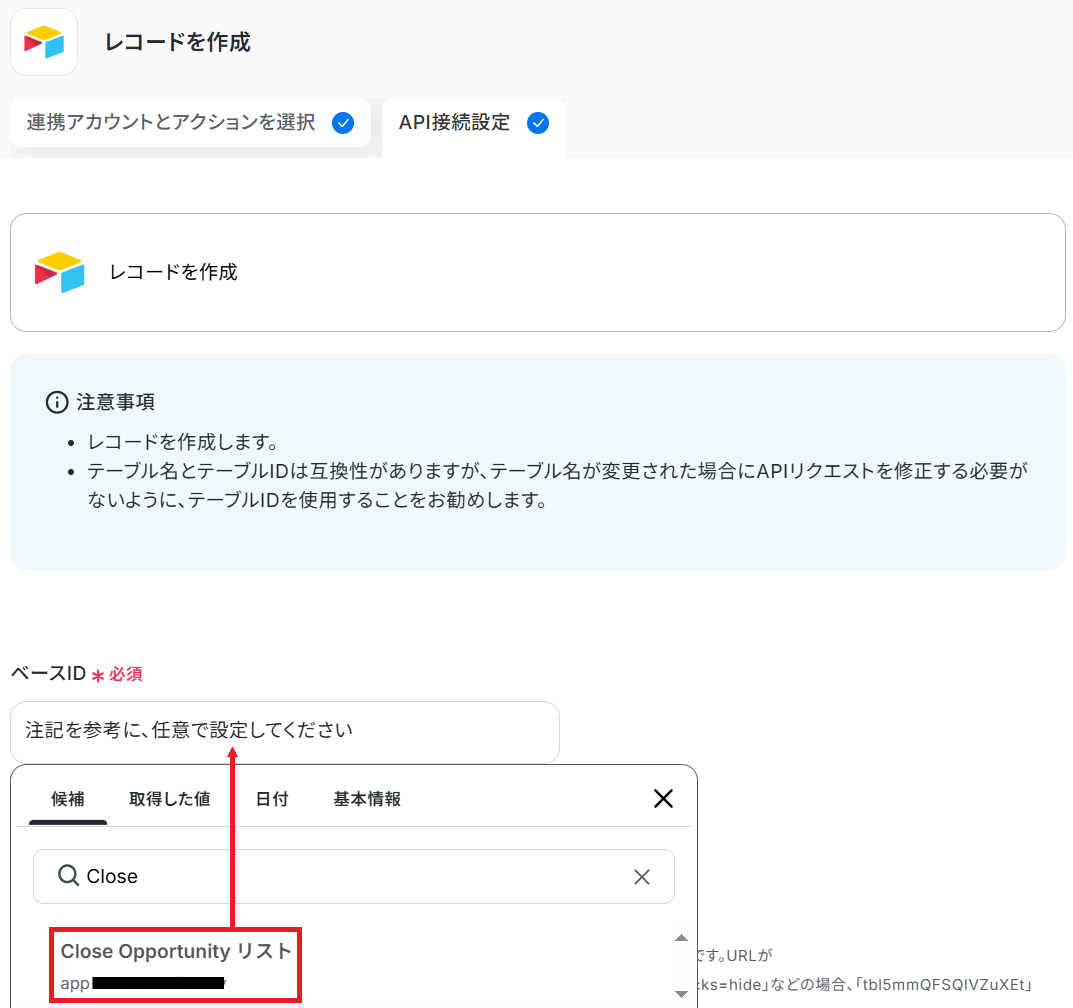The height and width of the screenshot is (1008, 1073).
Task: Close the candidates popup panel
Action: tap(663, 798)
